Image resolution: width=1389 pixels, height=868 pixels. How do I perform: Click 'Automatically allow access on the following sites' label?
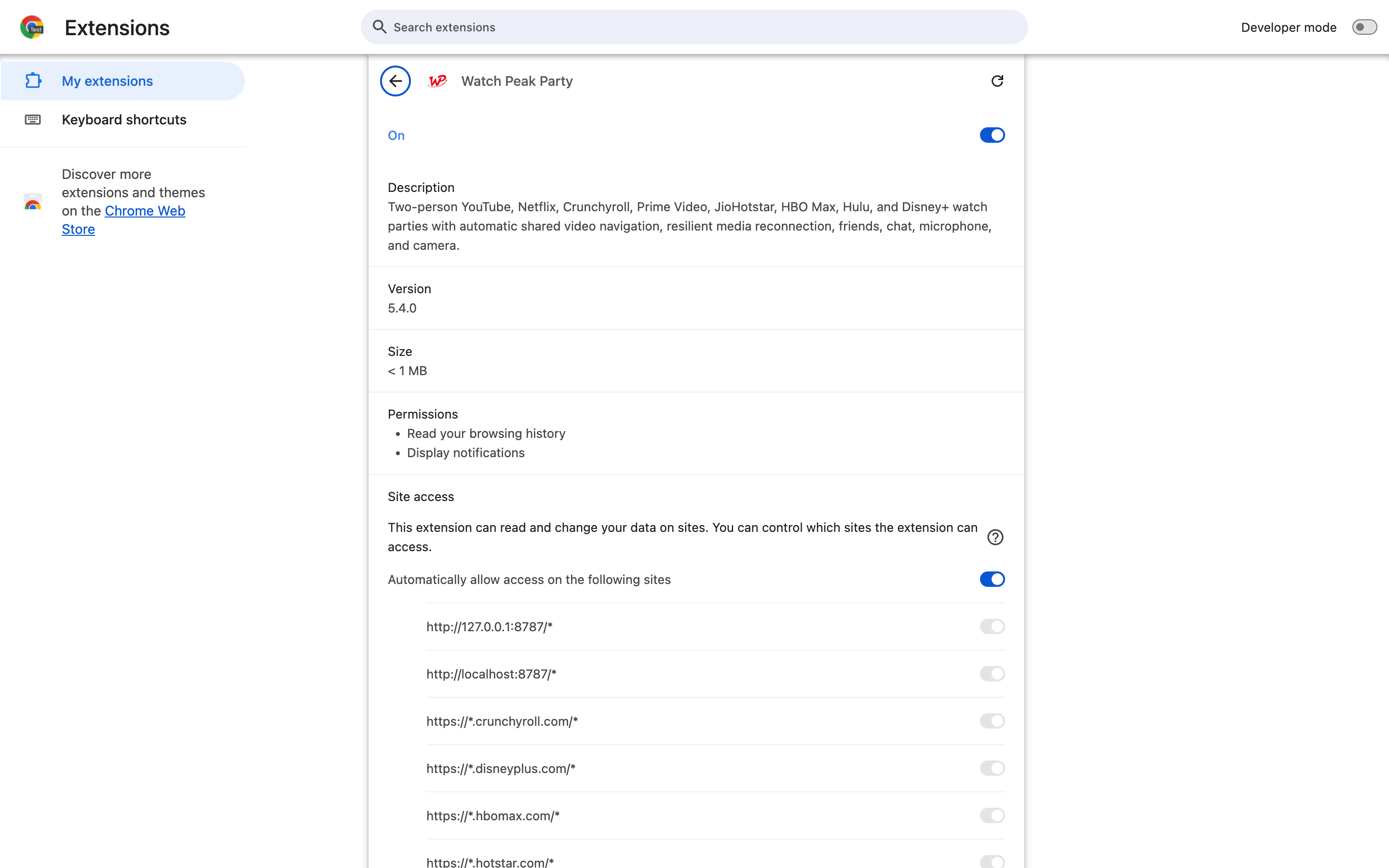[x=529, y=580]
